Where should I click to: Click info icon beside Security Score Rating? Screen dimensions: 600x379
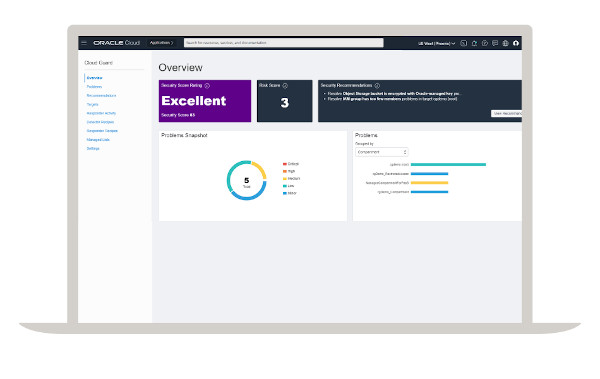(207, 86)
